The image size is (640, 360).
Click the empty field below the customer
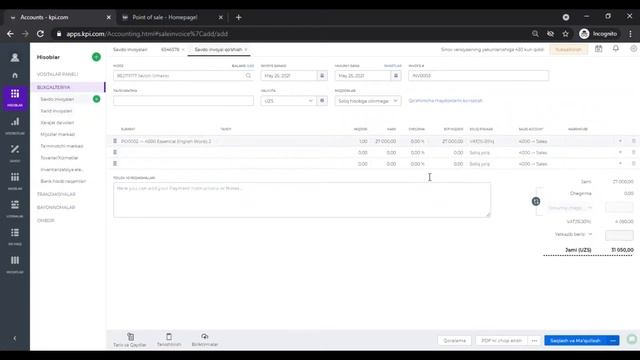[x=183, y=101]
